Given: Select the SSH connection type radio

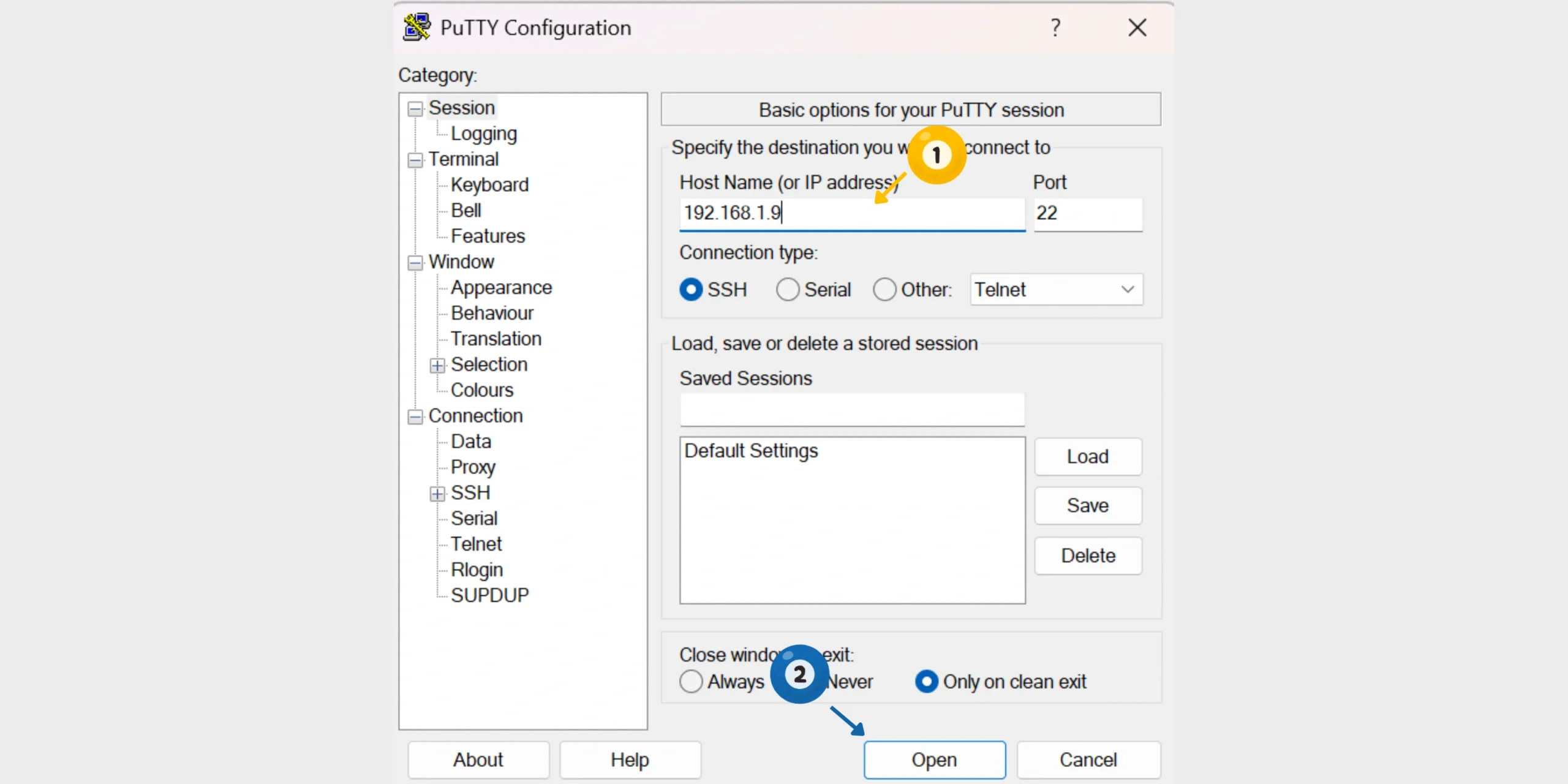Looking at the screenshot, I should pos(691,290).
